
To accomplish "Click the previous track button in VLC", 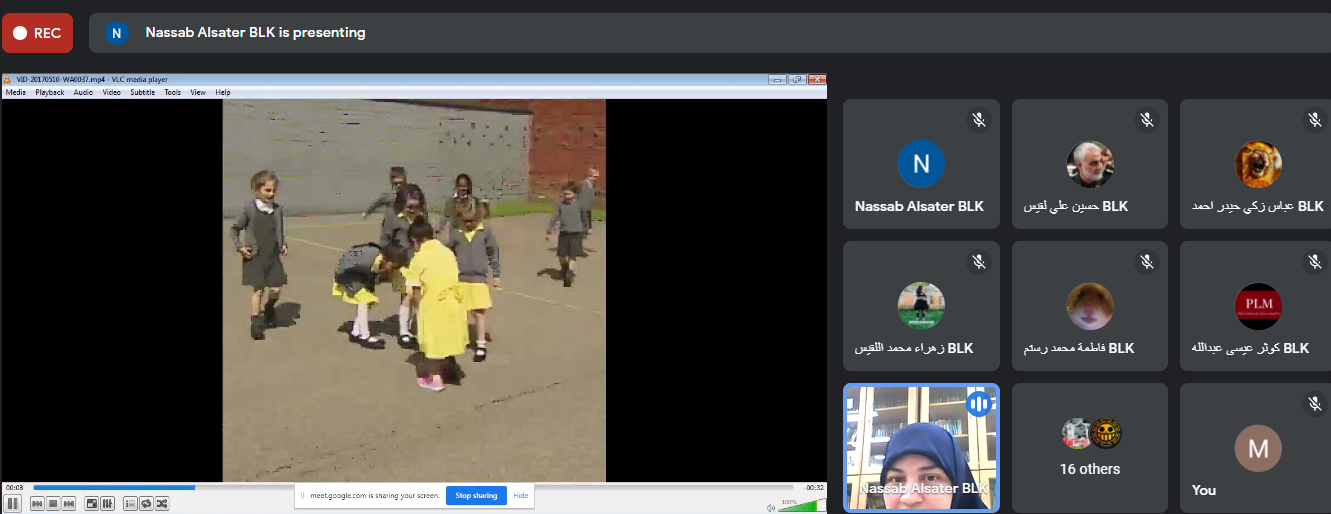I will click(37, 503).
